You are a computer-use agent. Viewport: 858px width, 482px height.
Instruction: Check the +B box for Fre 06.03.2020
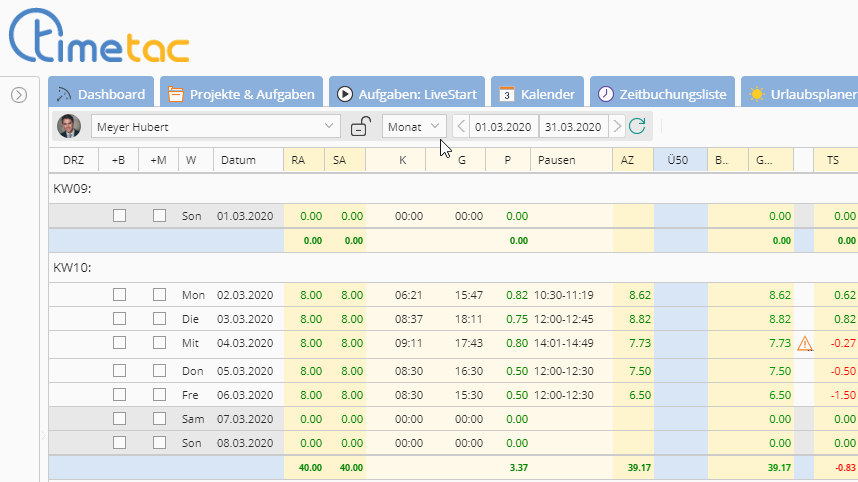click(119, 394)
